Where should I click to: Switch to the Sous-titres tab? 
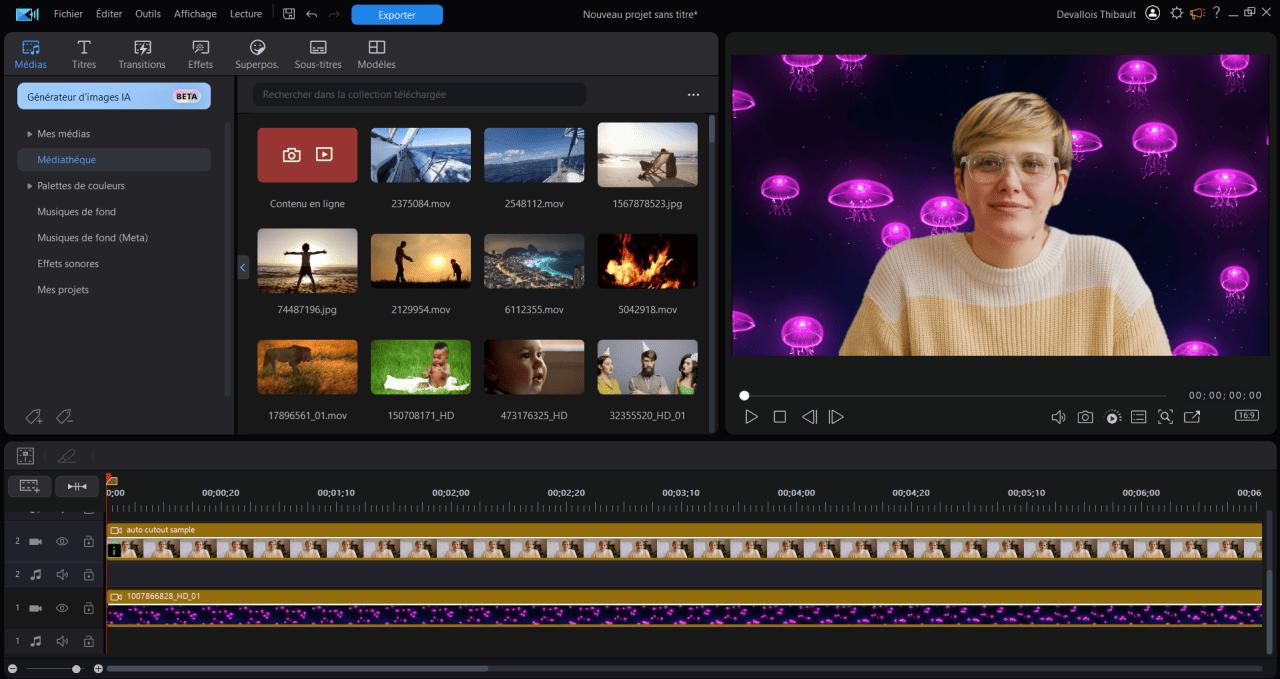pyautogui.click(x=318, y=54)
